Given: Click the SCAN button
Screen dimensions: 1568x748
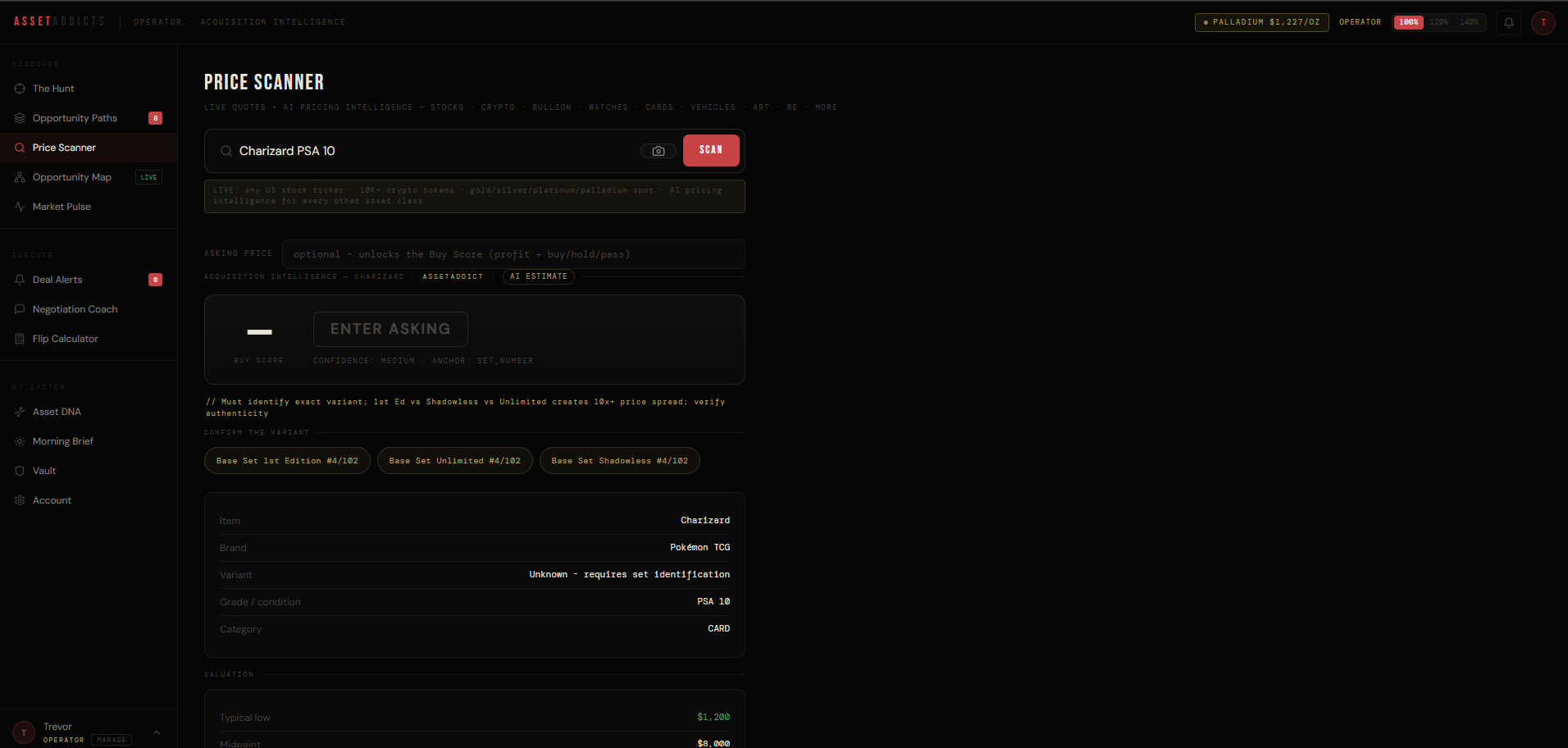Looking at the screenshot, I should [x=711, y=150].
